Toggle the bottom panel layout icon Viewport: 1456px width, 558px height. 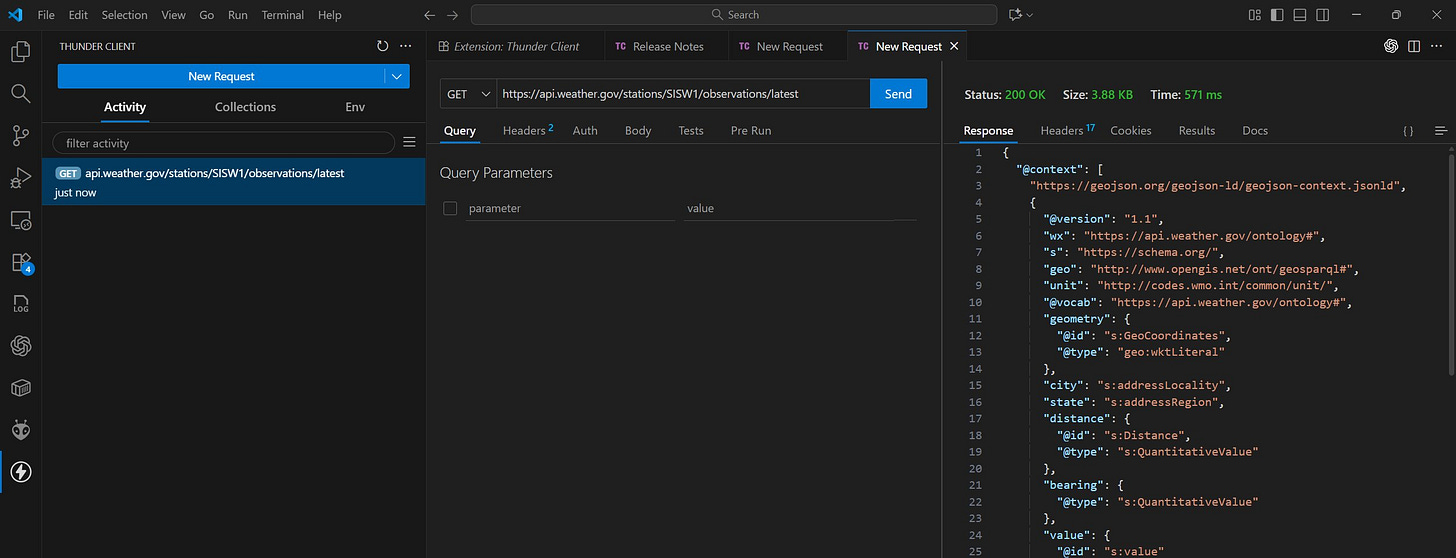click(x=1300, y=15)
